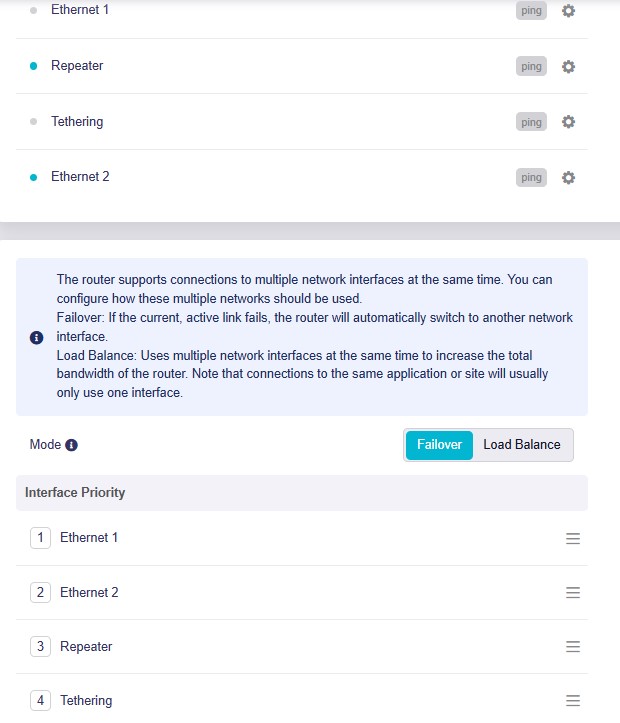The height and width of the screenshot is (723, 620).
Task: Open settings gear for Ethernet 1
Action: (x=568, y=11)
